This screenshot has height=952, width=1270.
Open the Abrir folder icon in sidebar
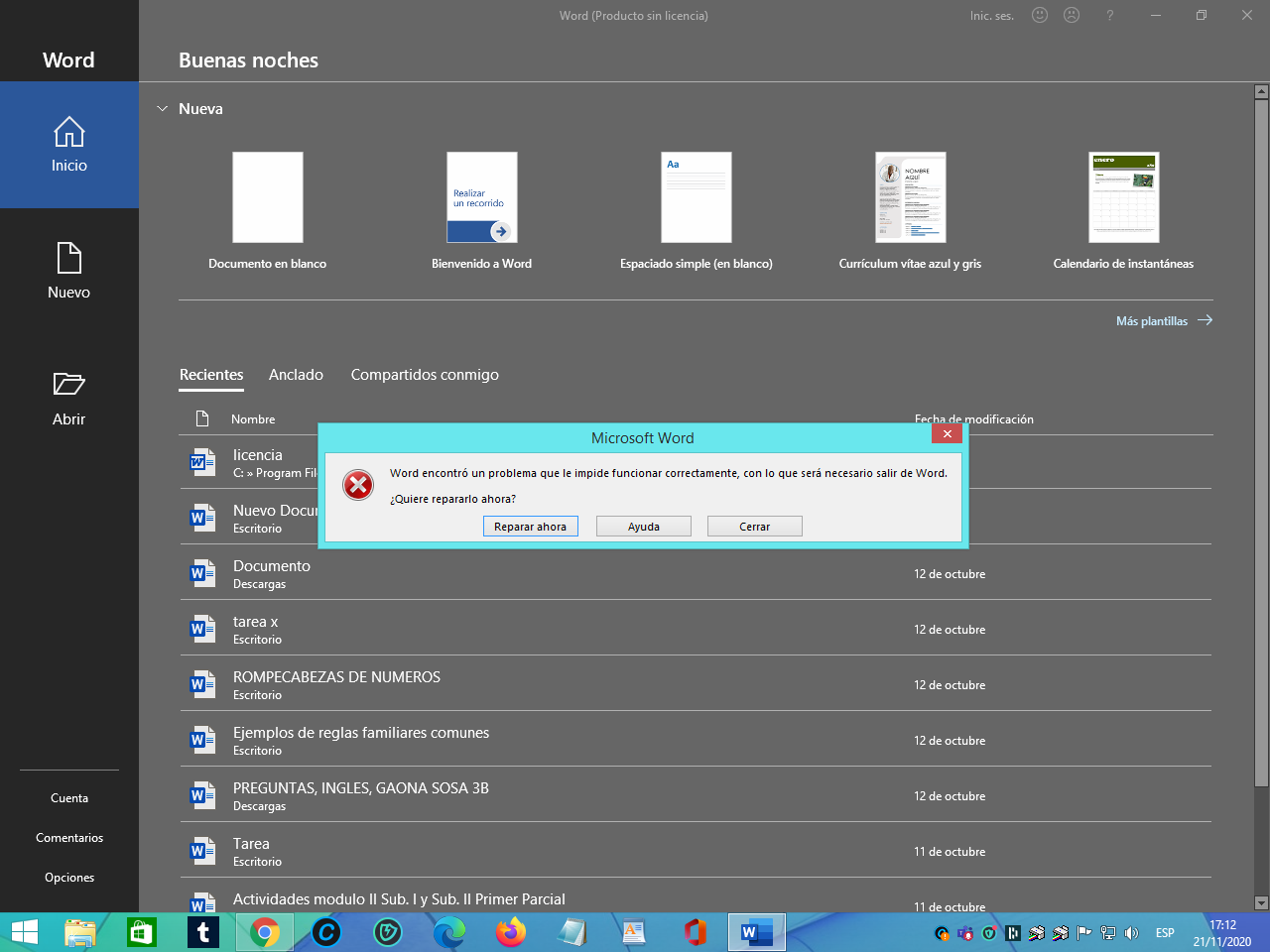(69, 384)
